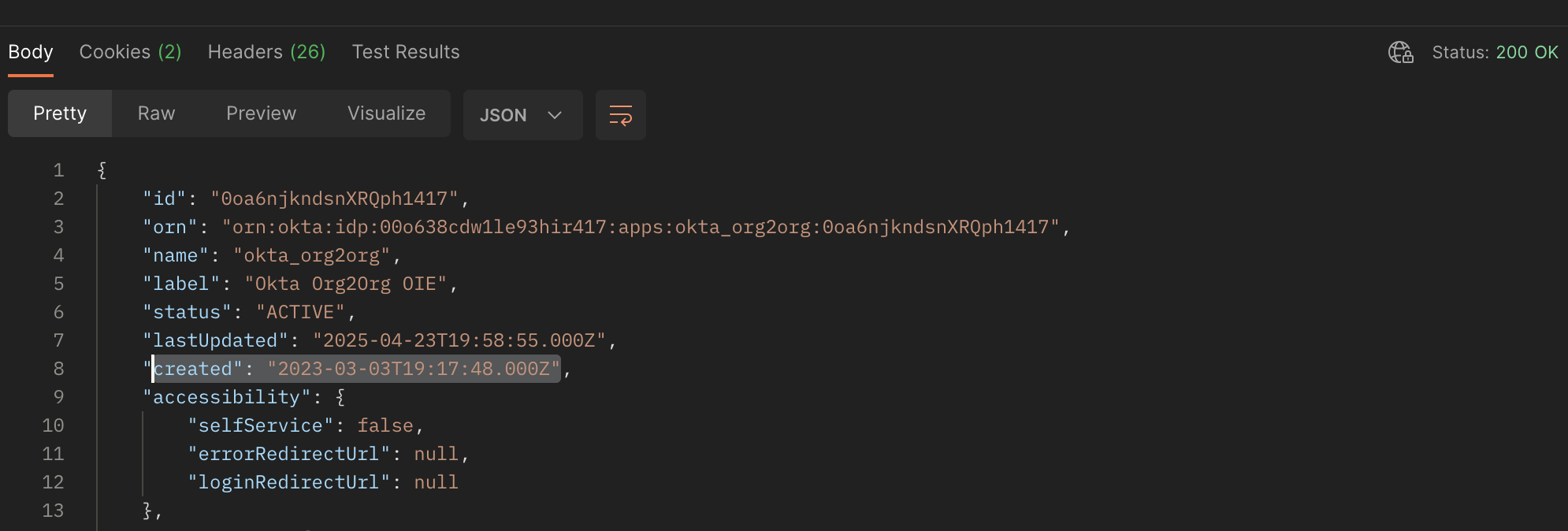View the Headers (26) tab
This screenshot has height=531, width=1568.
[x=266, y=52]
